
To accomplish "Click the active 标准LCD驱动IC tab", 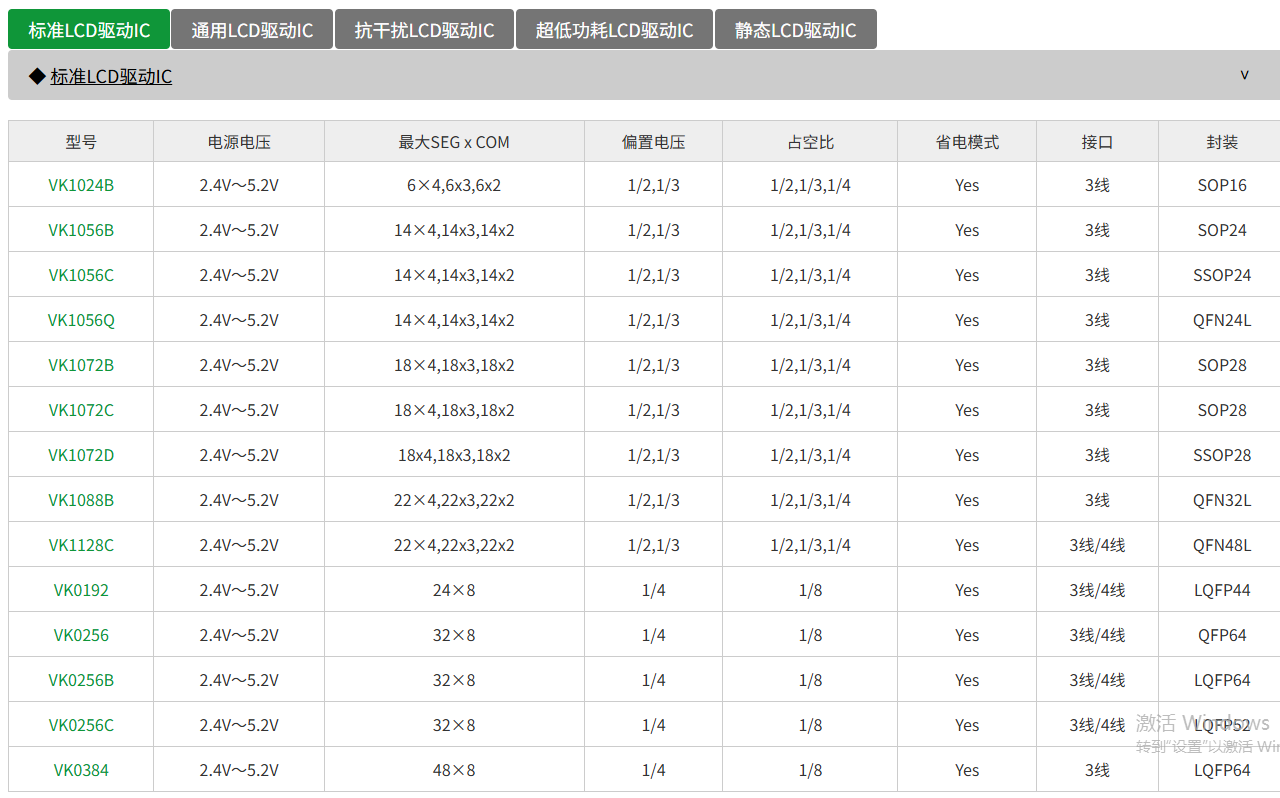I will (x=89, y=30).
